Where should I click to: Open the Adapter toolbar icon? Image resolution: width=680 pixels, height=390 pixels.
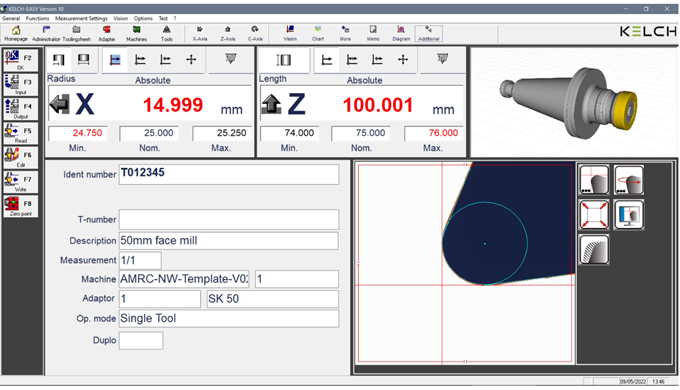click(x=107, y=34)
